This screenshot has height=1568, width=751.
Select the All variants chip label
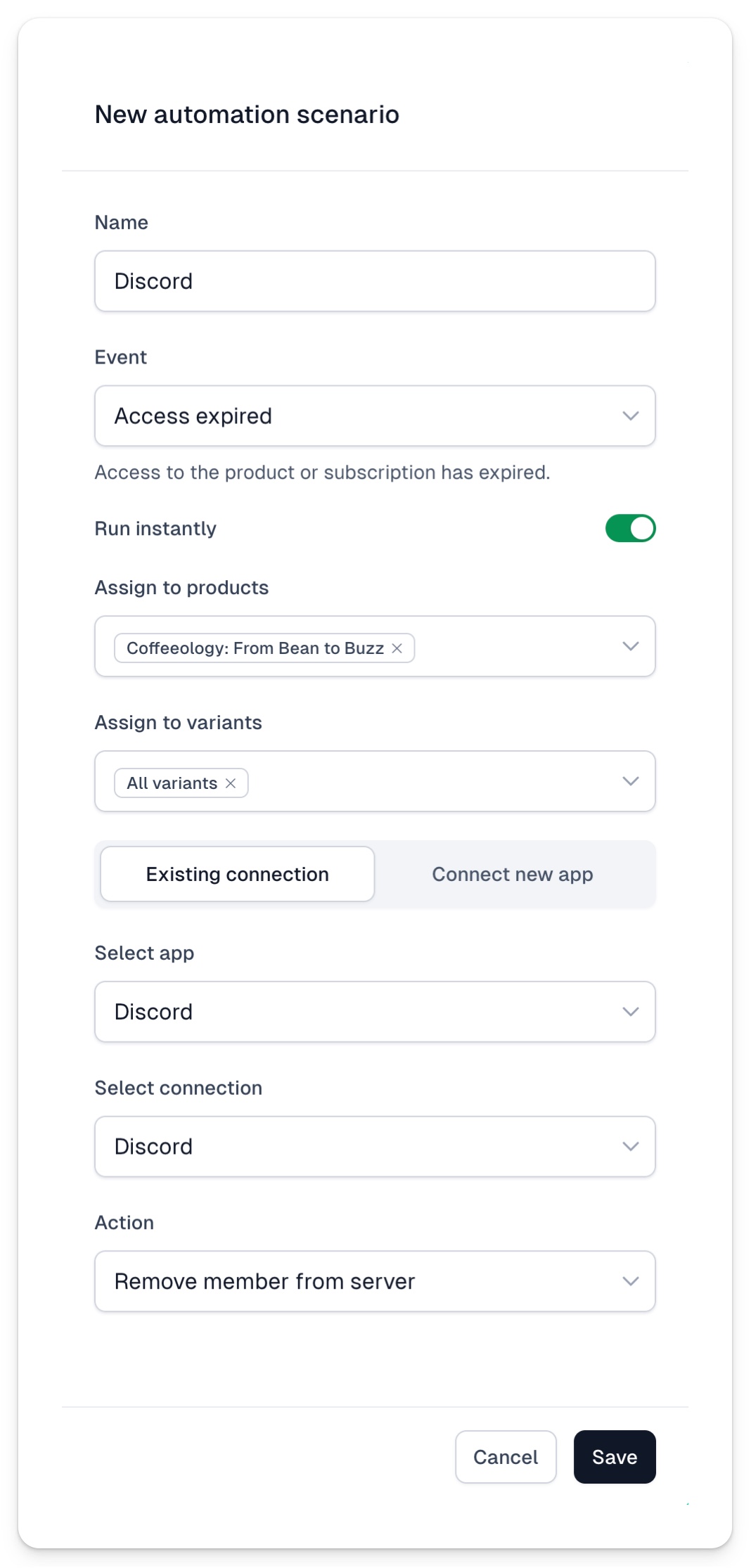pyautogui.click(x=172, y=783)
